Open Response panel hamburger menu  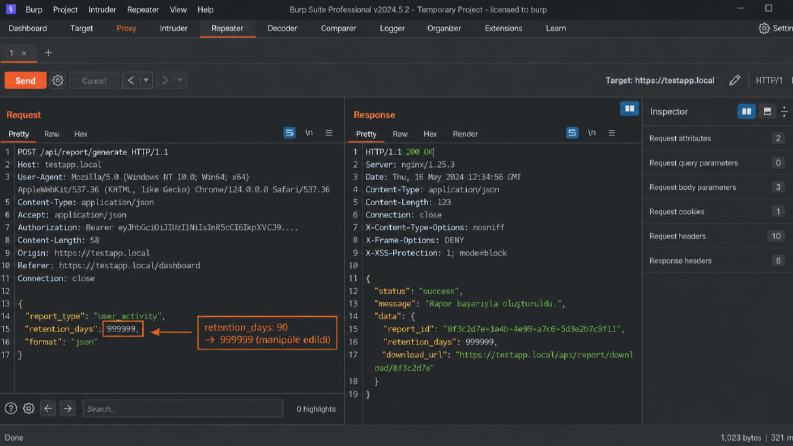coord(611,133)
